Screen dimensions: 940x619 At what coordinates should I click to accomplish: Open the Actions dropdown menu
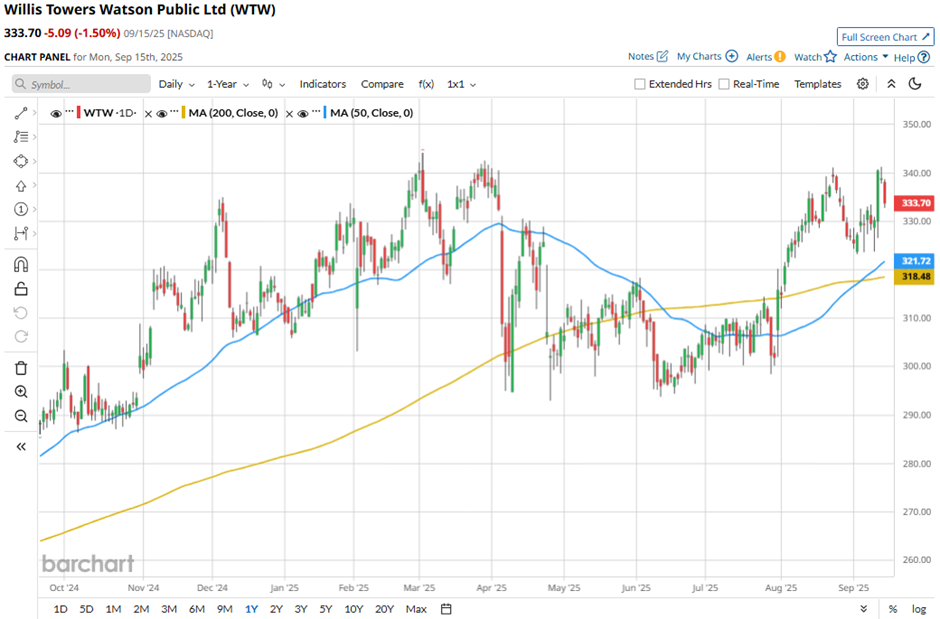tap(866, 57)
